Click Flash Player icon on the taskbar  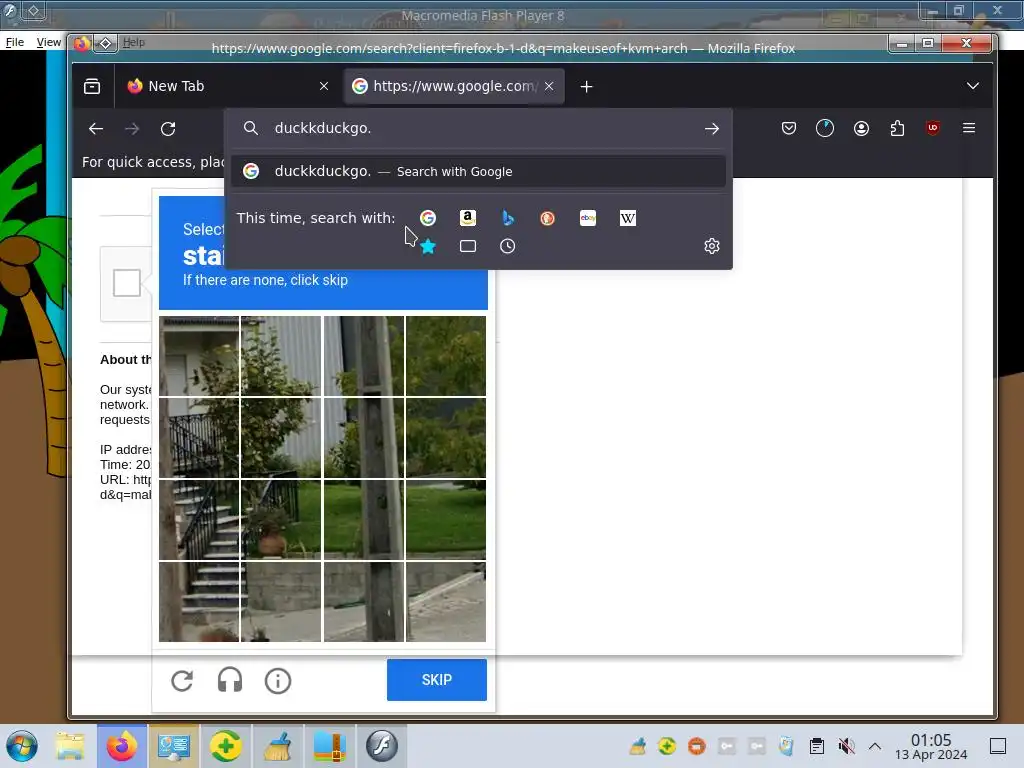click(382, 746)
